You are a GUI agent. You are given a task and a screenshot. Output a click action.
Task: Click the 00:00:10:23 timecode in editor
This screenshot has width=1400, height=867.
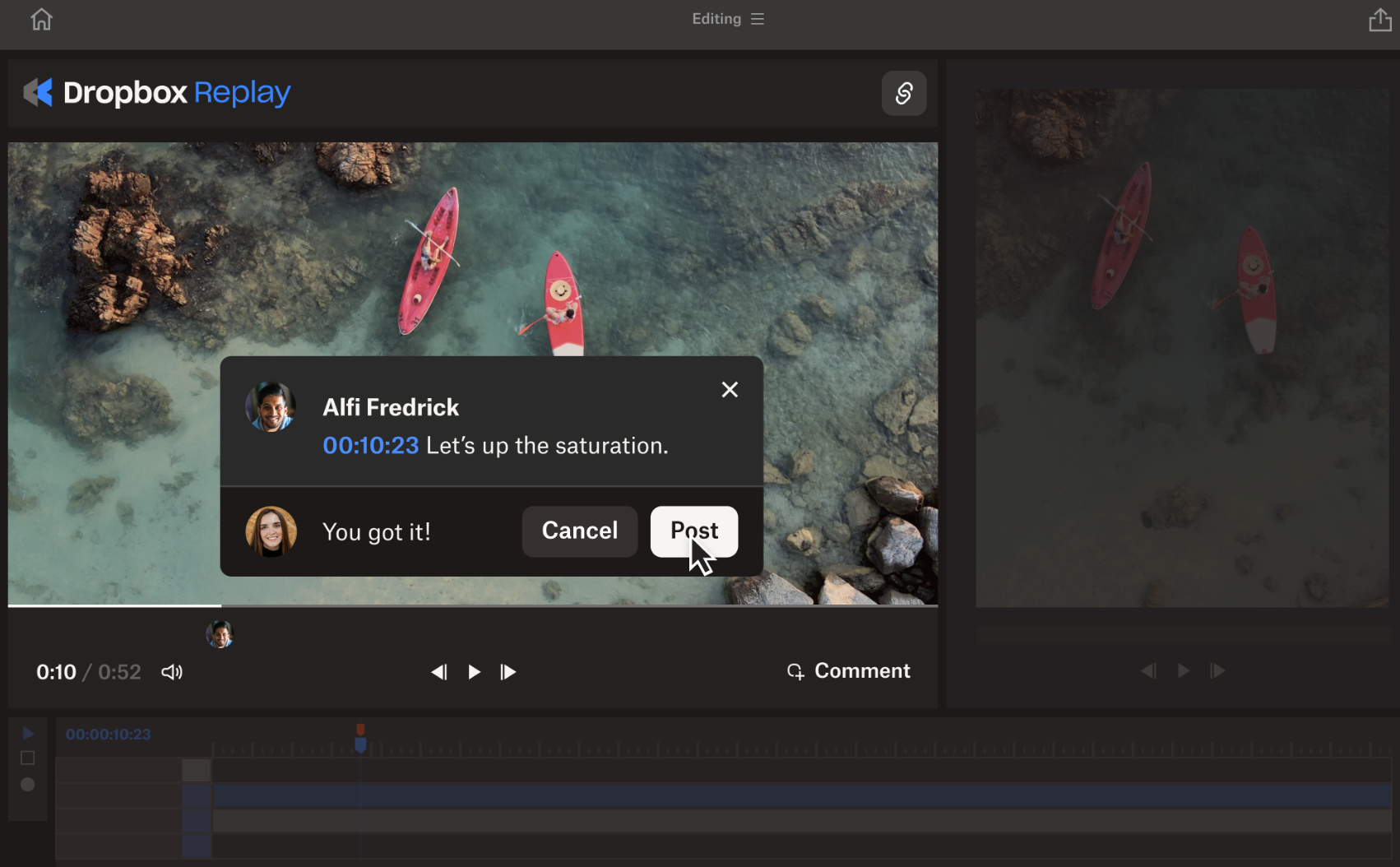pos(109,735)
